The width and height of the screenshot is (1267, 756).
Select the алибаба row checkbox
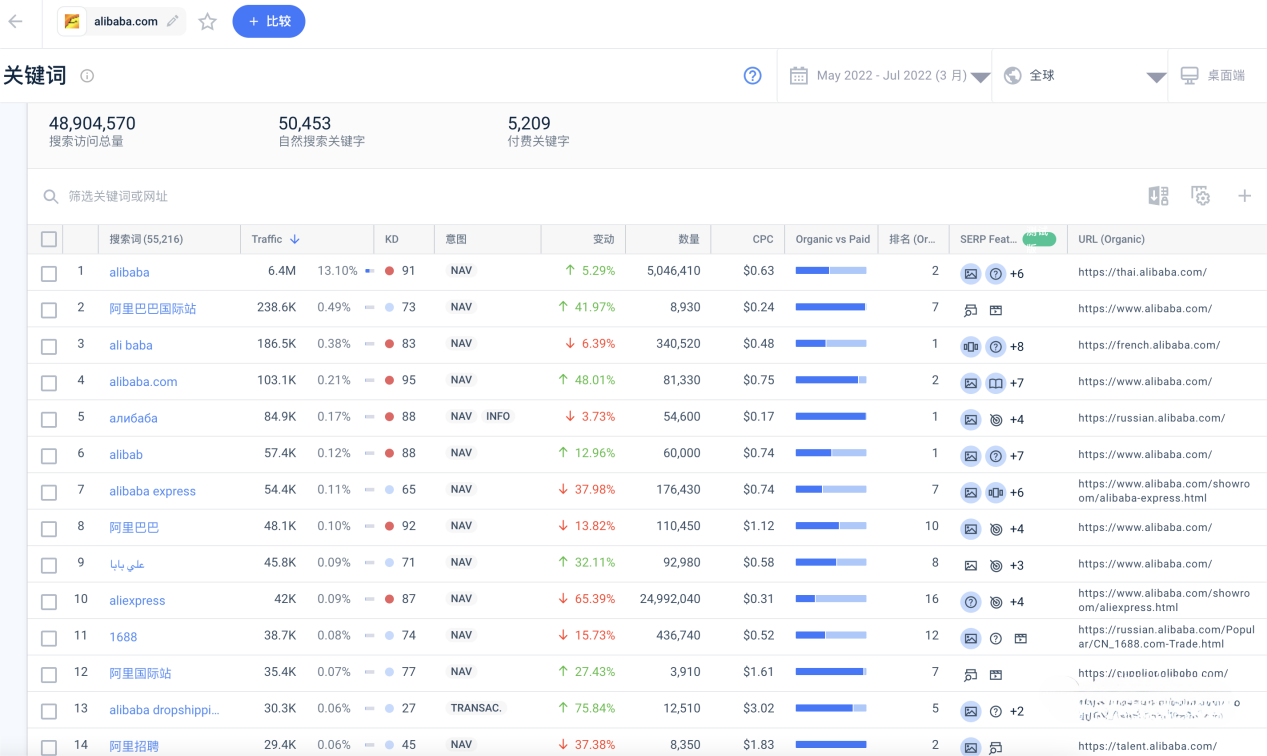coord(49,420)
